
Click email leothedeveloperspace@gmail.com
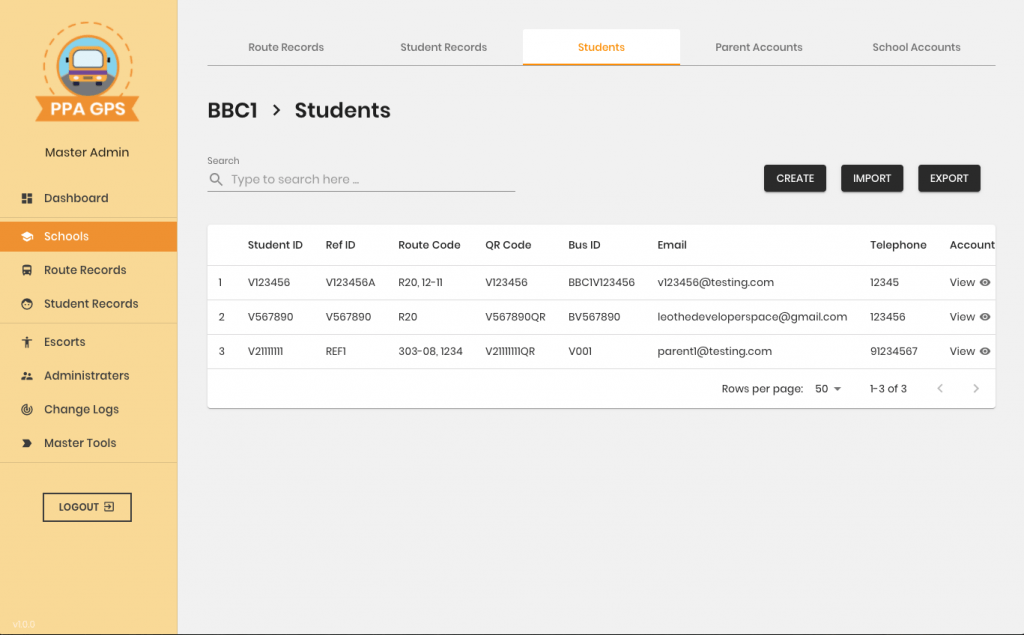point(752,317)
